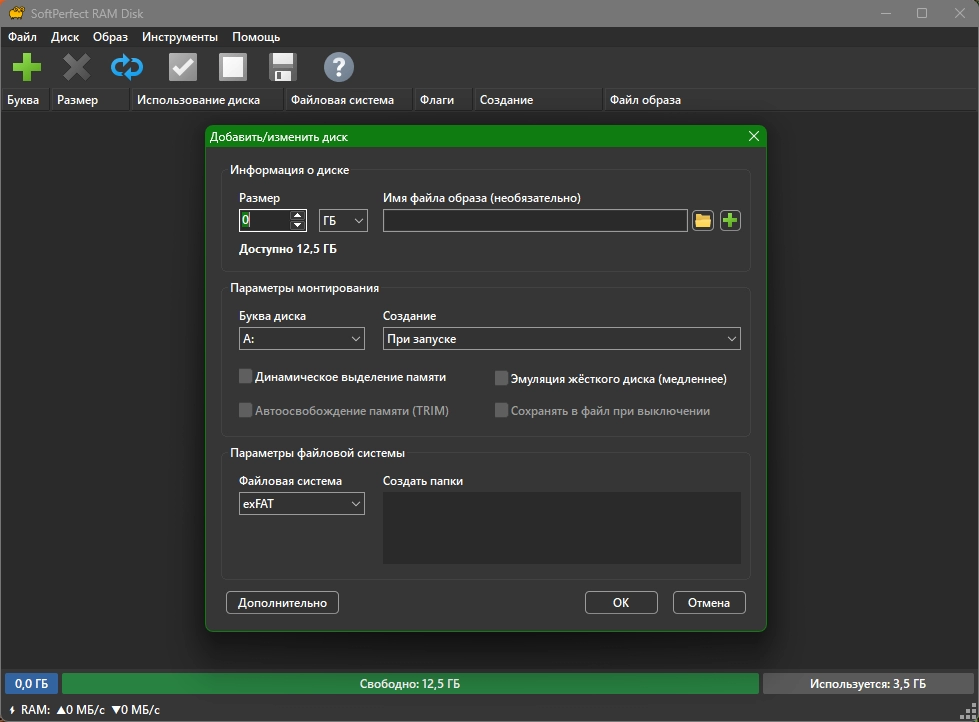
Task: Expand the Создание При запуске dropdown
Action: [561, 339]
